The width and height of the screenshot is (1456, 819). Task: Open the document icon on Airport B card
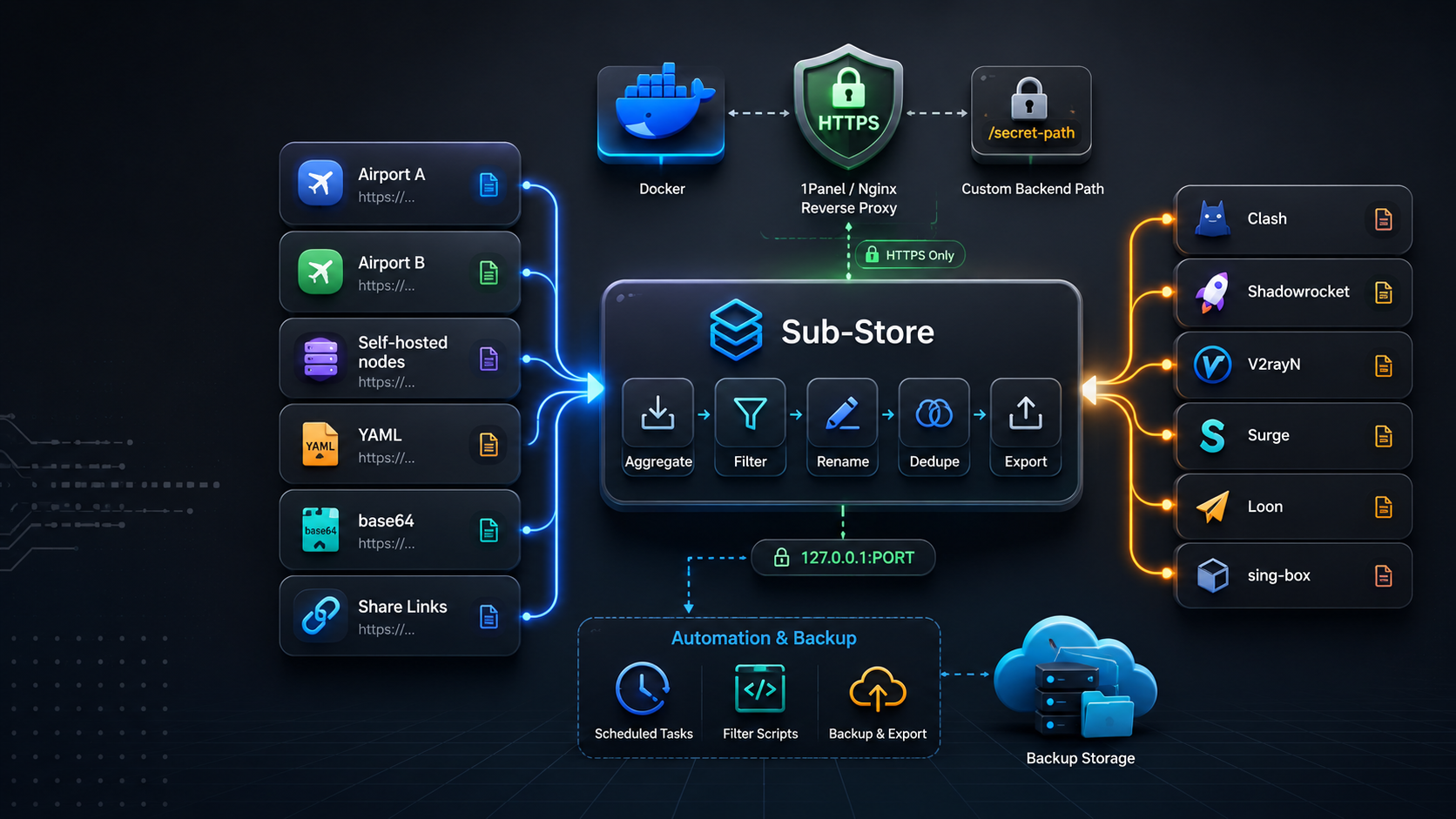tap(489, 272)
